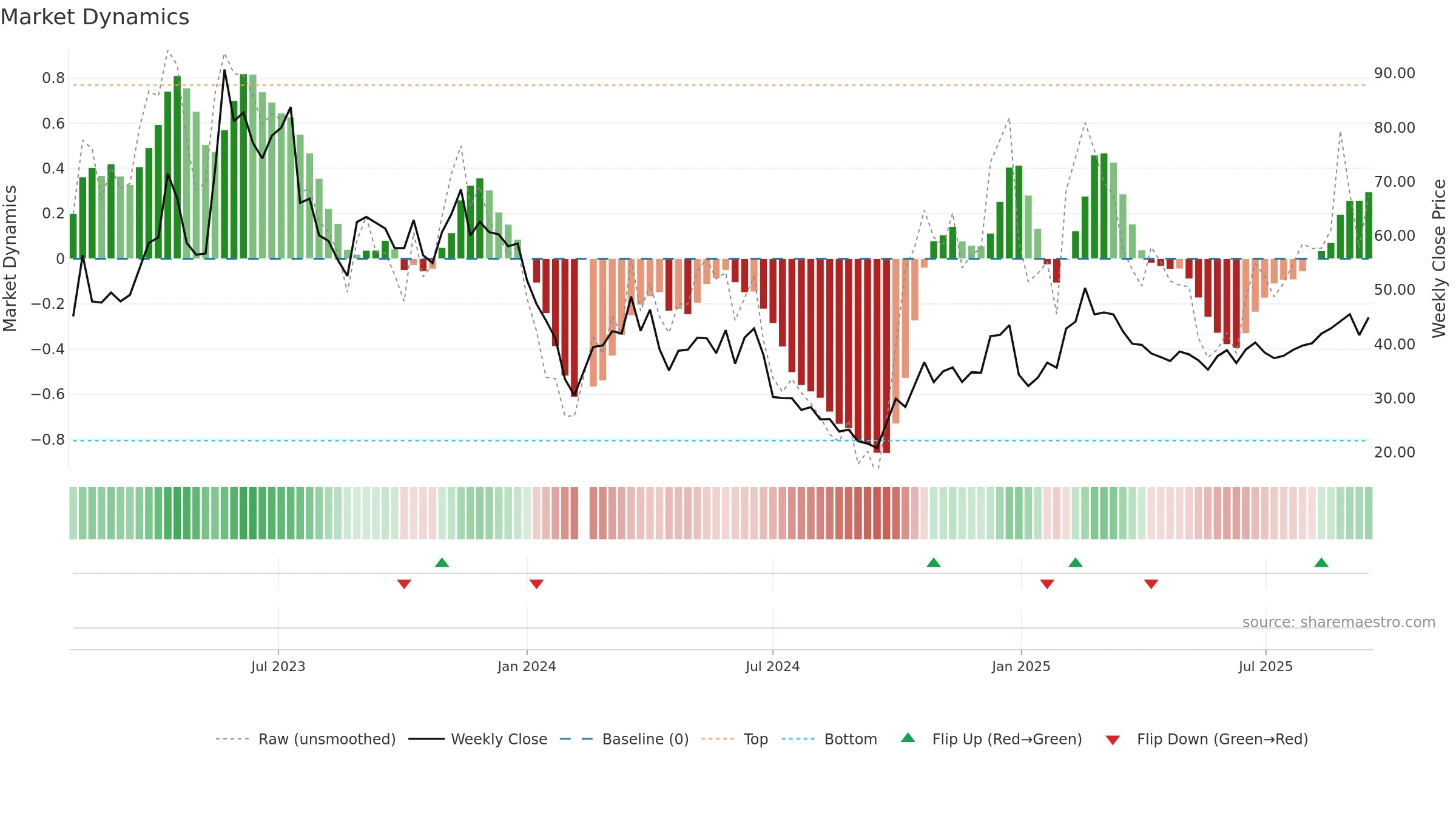The width and height of the screenshot is (1456, 819).
Task: Toggle the Baseline (0) legend entry
Action: (624, 739)
